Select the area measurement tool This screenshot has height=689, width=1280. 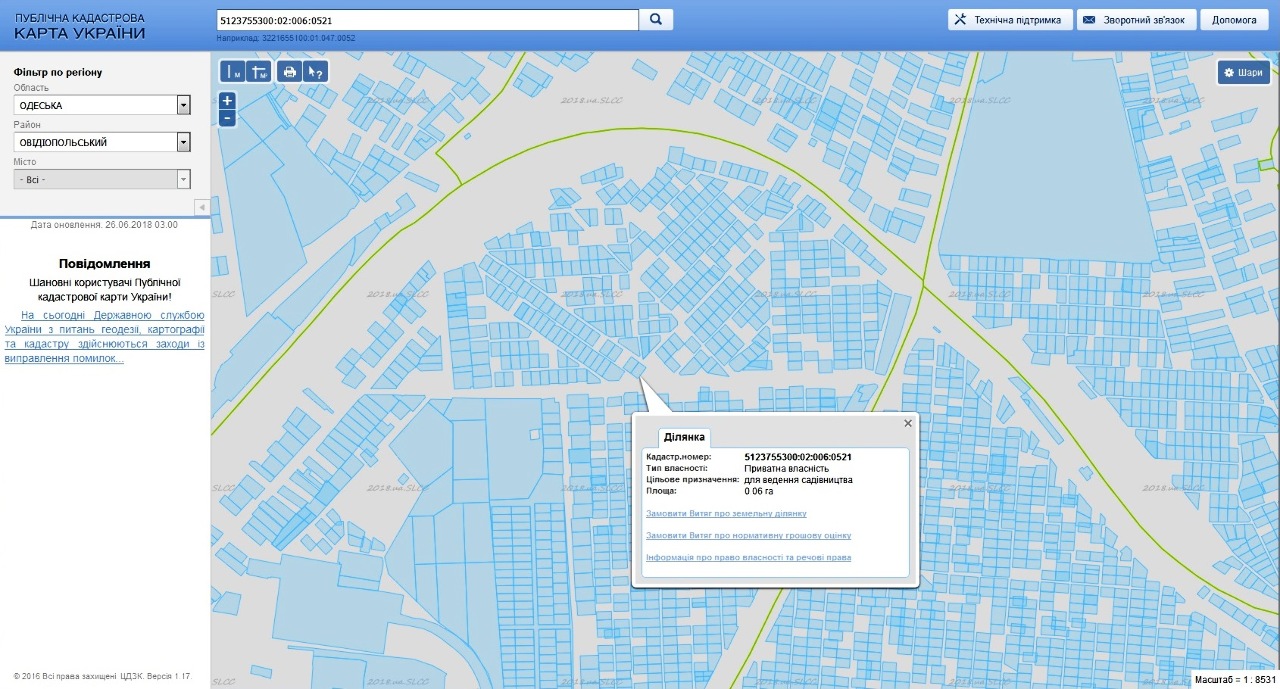click(x=259, y=71)
